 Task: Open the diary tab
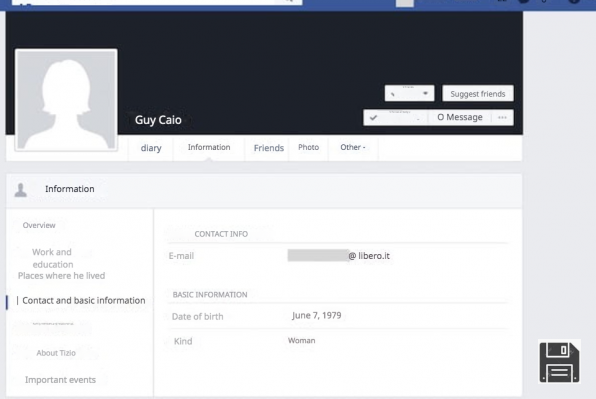(151, 148)
